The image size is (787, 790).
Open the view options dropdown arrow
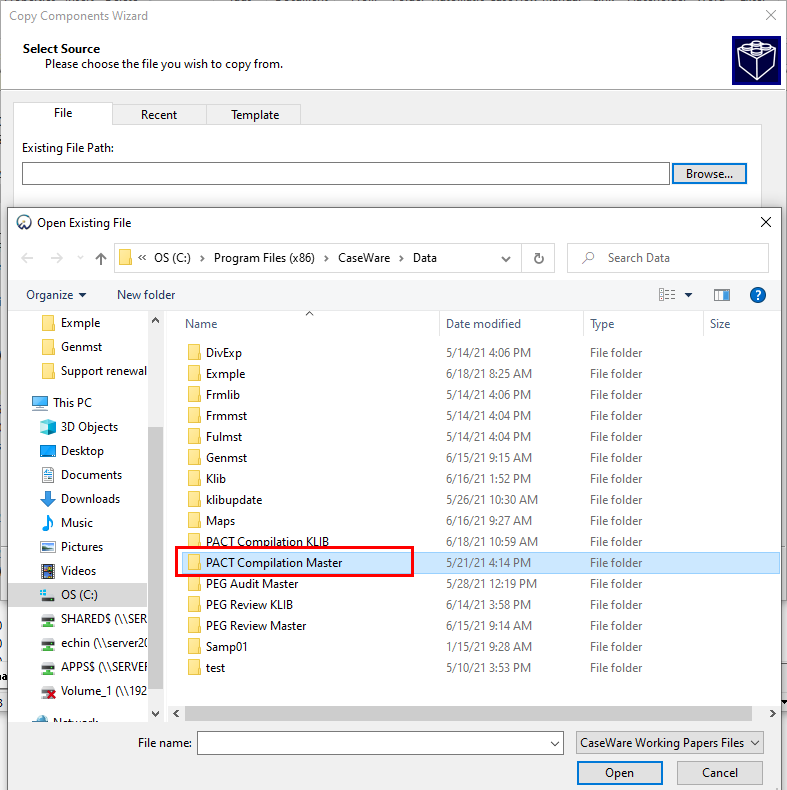(688, 295)
